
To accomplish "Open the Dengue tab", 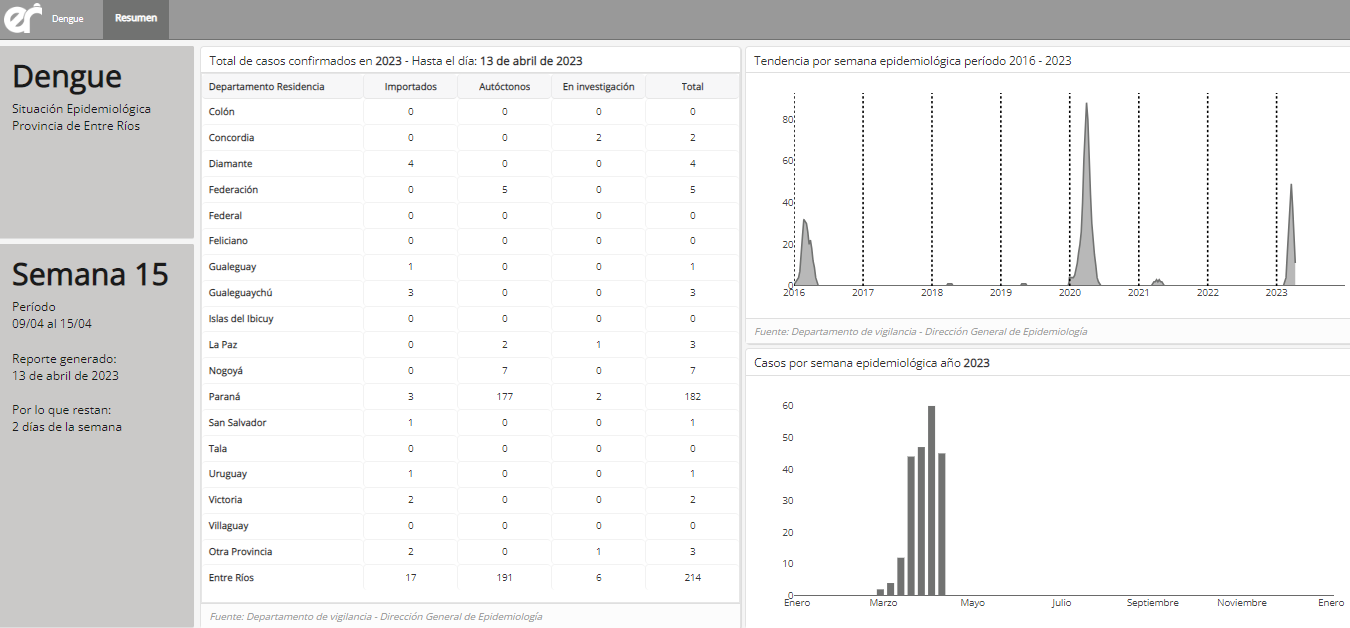I will (68, 18).
